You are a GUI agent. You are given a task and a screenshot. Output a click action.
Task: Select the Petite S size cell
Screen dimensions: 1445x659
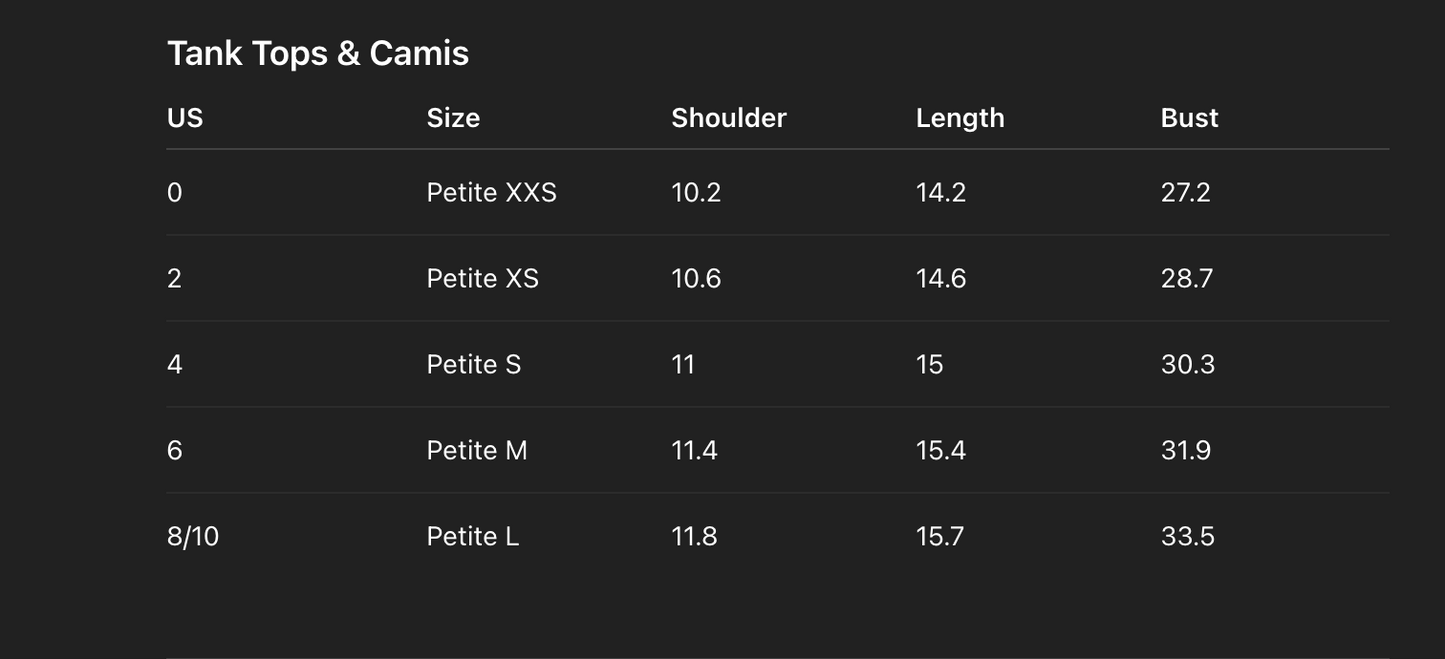pyautogui.click(x=473, y=364)
